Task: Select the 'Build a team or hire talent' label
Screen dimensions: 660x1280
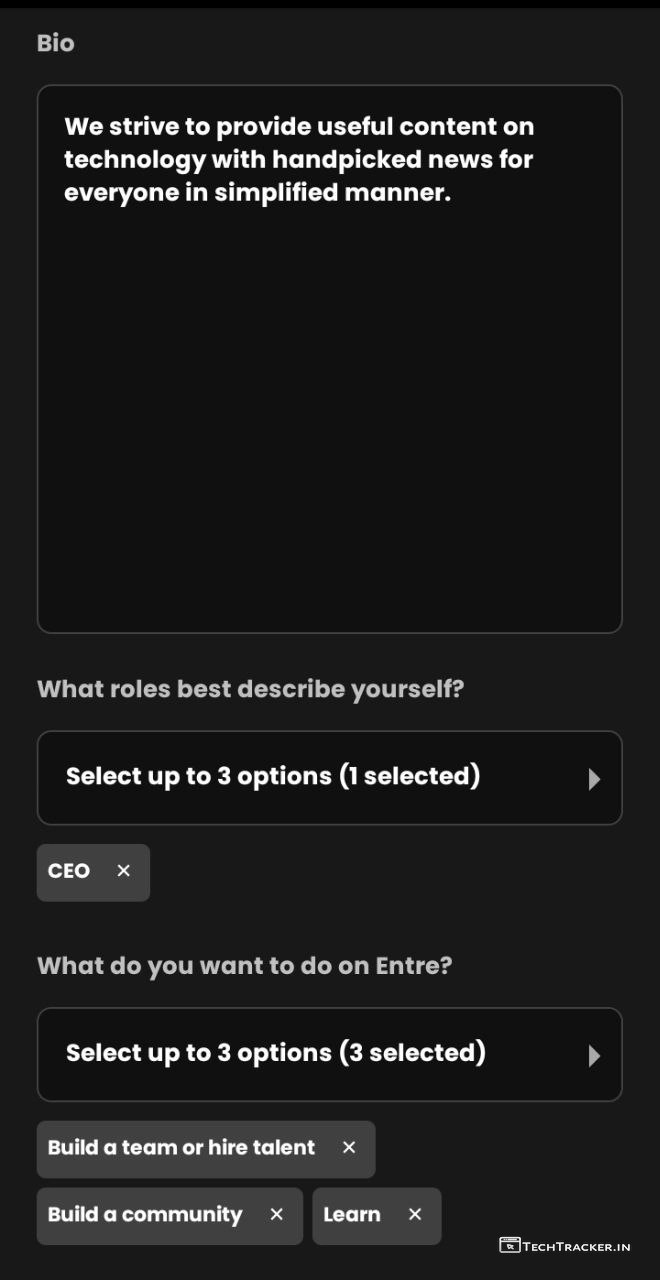Action: click(x=181, y=1148)
